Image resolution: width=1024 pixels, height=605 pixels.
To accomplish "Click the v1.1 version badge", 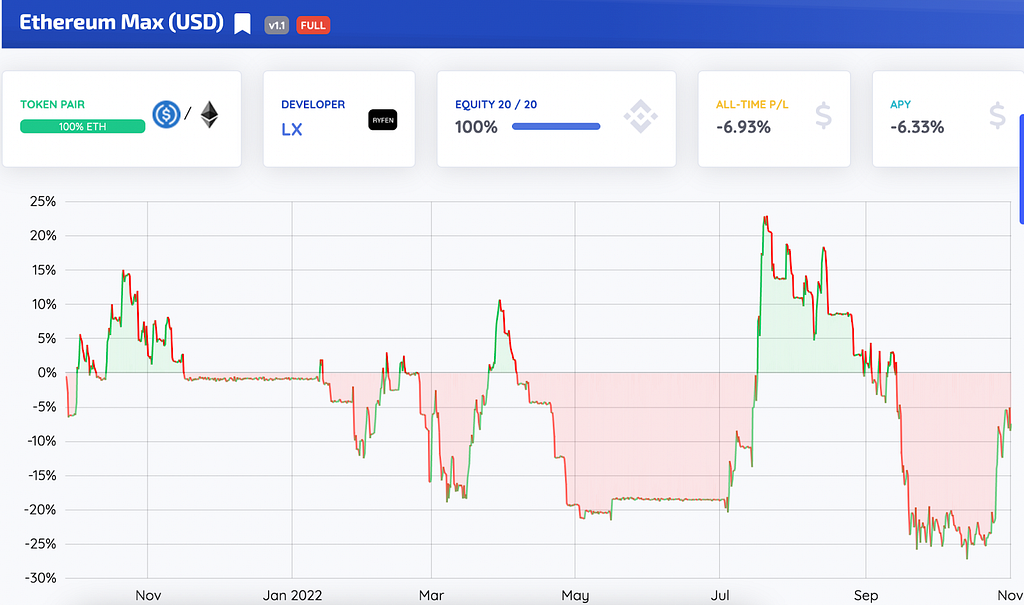I will 277,25.
